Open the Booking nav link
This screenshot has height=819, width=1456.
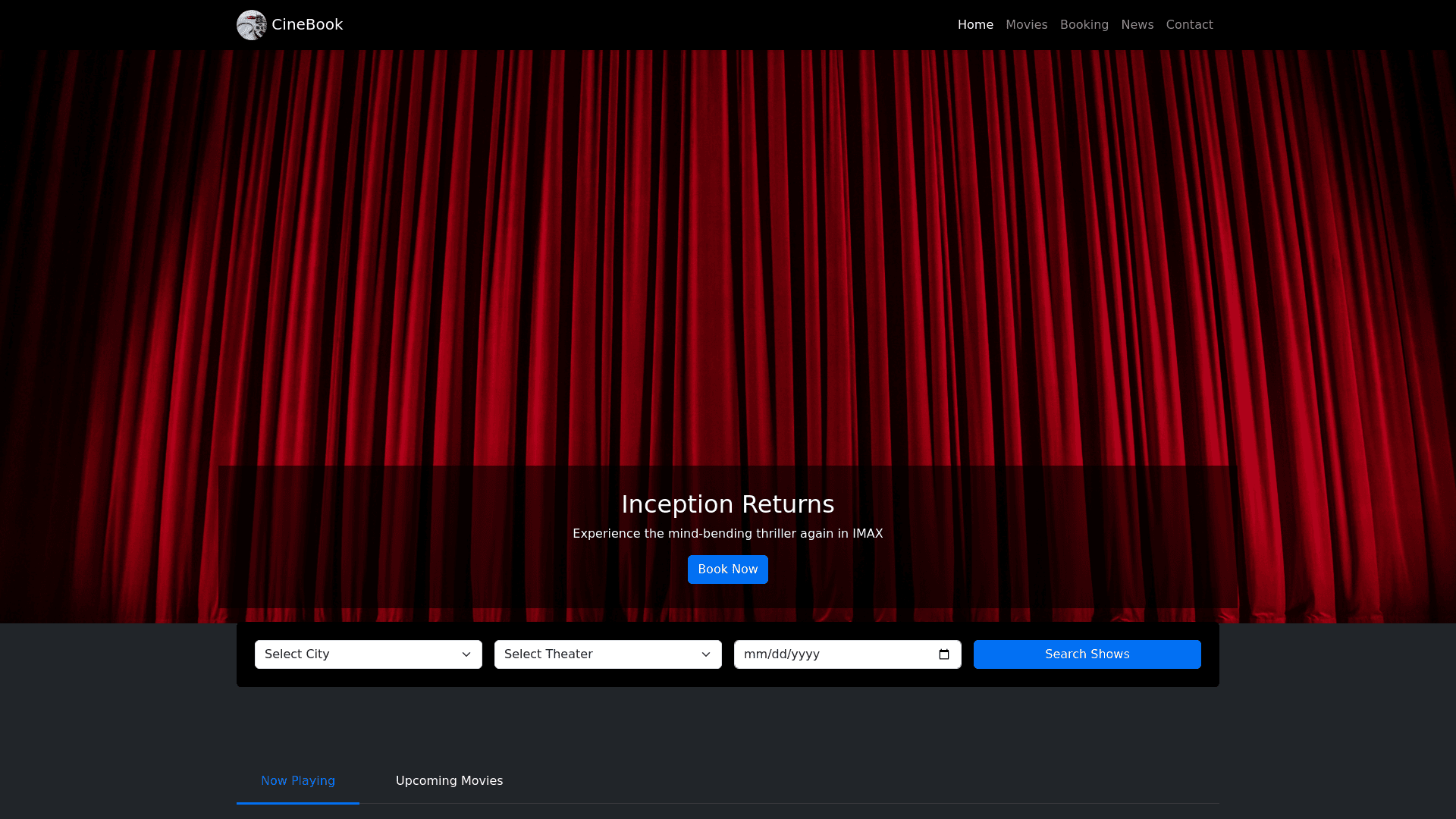coord(1084,25)
